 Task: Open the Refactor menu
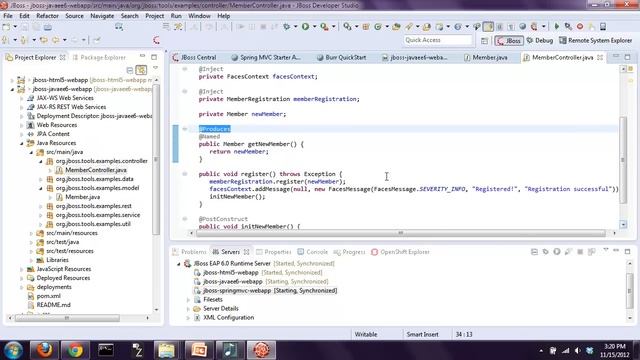click(x=47, y=16)
